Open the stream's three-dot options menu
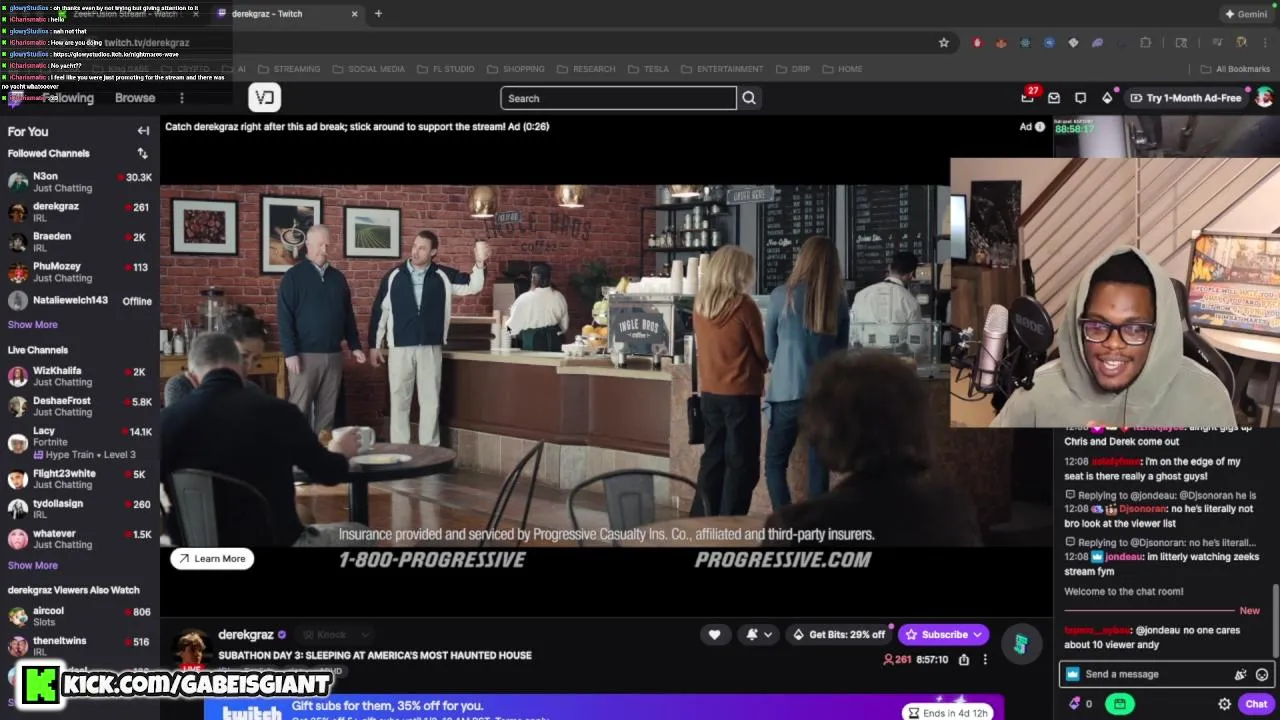 (x=985, y=660)
